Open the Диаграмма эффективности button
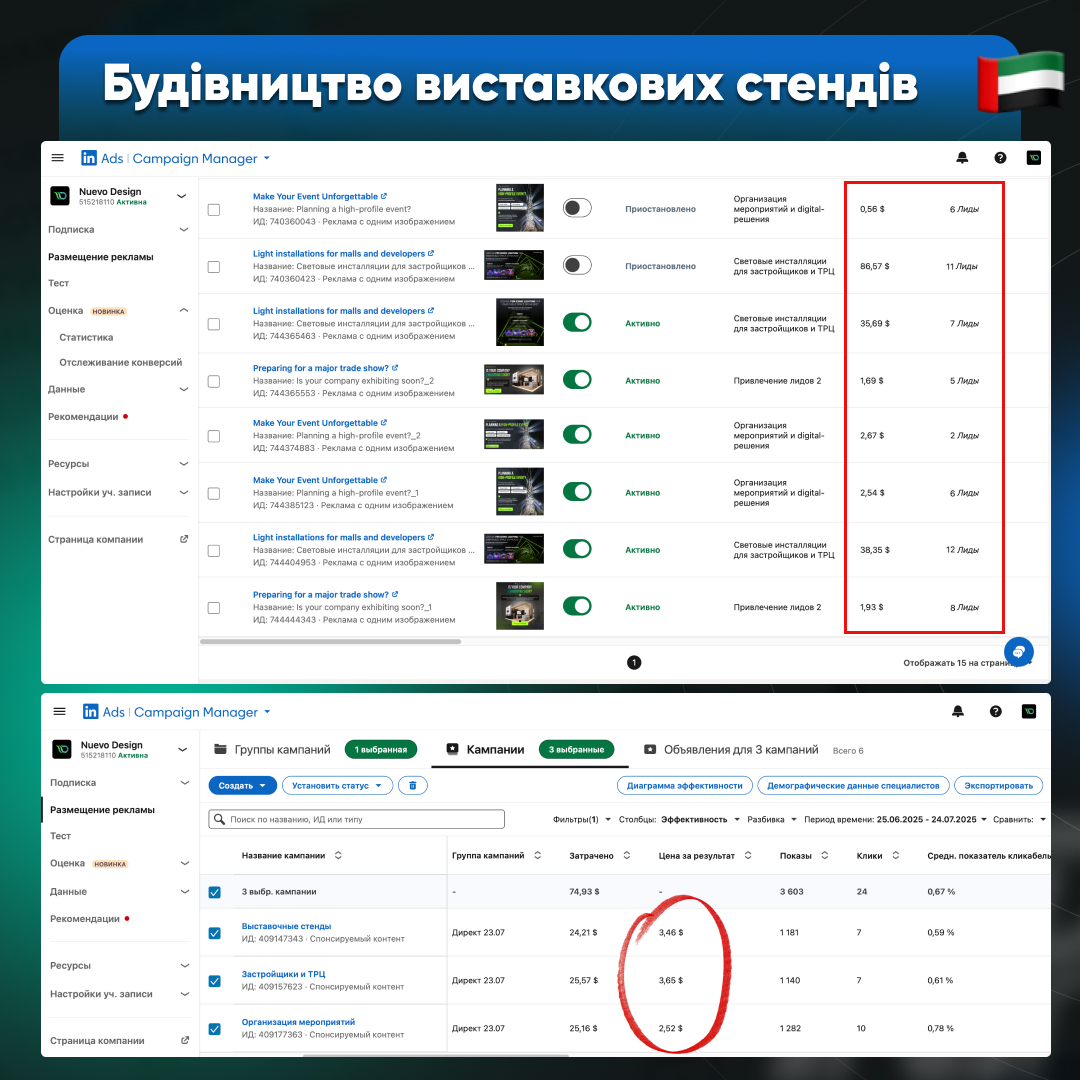Viewport: 1080px width, 1080px height. pos(685,785)
